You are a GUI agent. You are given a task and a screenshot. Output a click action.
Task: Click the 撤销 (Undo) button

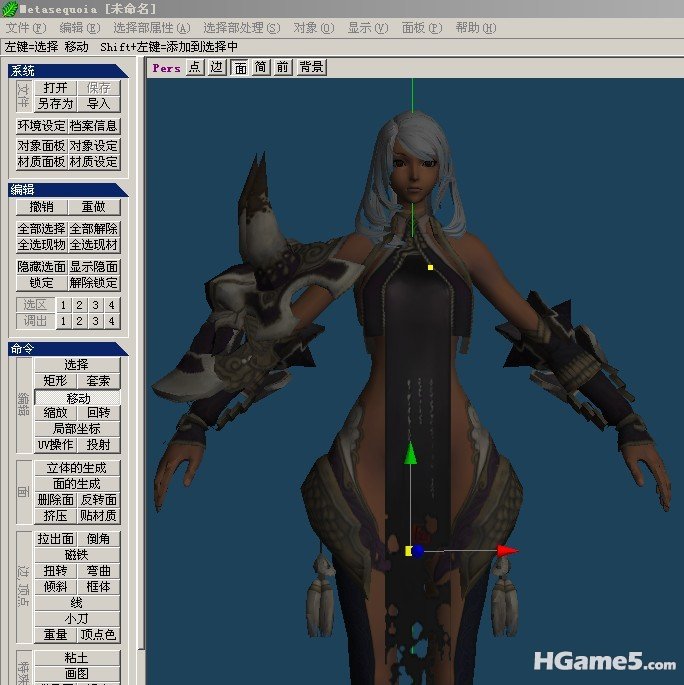click(x=42, y=207)
